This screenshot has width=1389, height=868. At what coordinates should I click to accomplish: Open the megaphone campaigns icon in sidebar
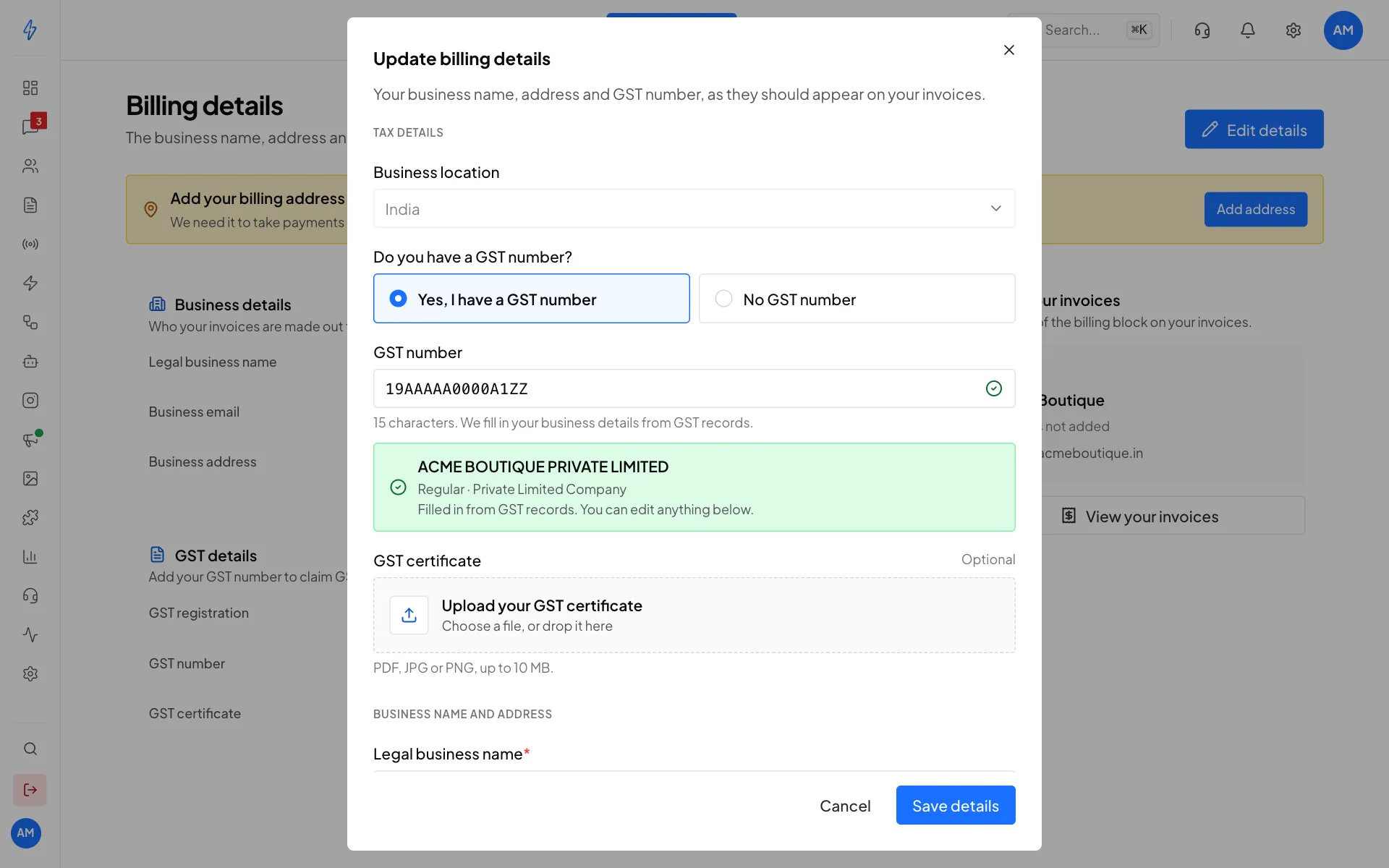pos(30,439)
